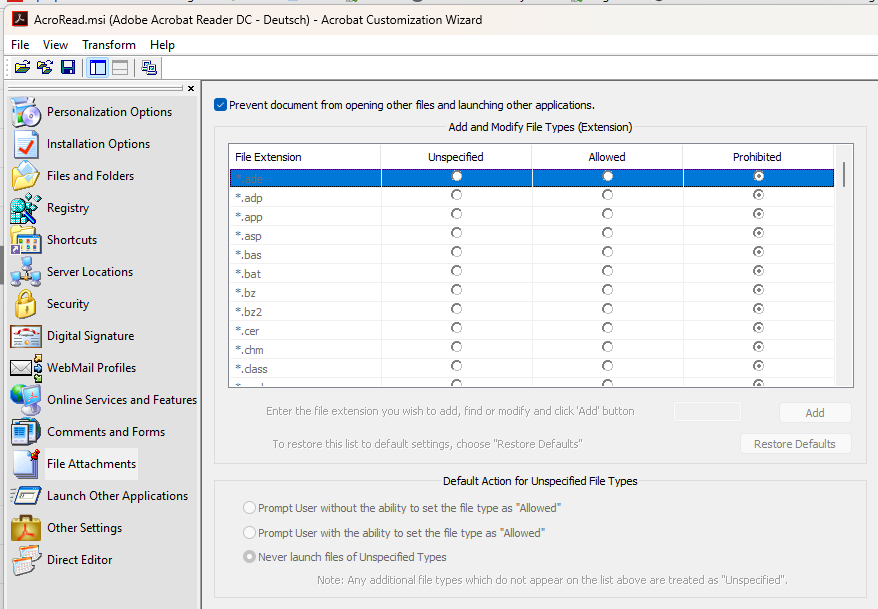Click the Open Package folder toolbar icon
Image resolution: width=878 pixels, height=609 pixels.
(22, 67)
